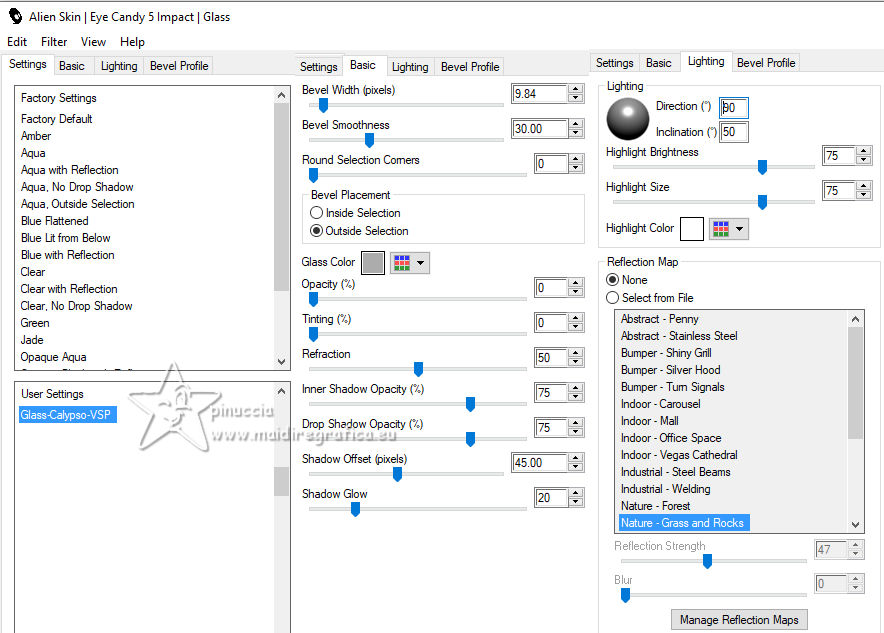Click the Bevel Smoothness slider handle
884x633 pixels.
click(369, 140)
